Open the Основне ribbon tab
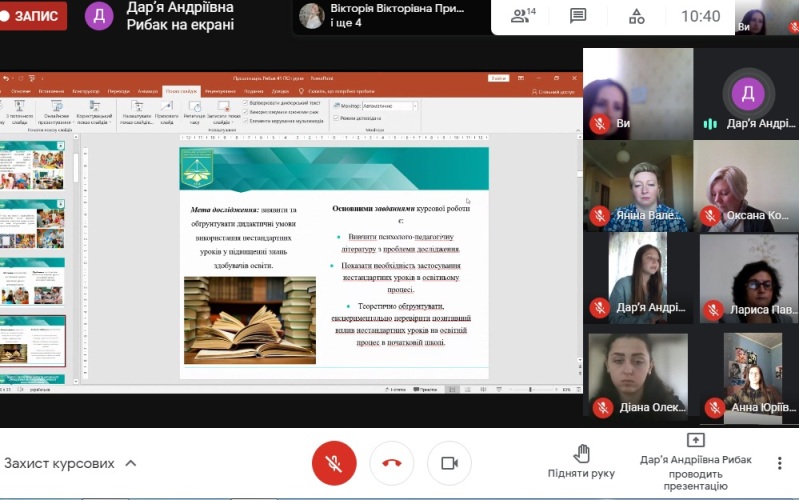Viewport: 799px width, 500px height. click(20, 91)
